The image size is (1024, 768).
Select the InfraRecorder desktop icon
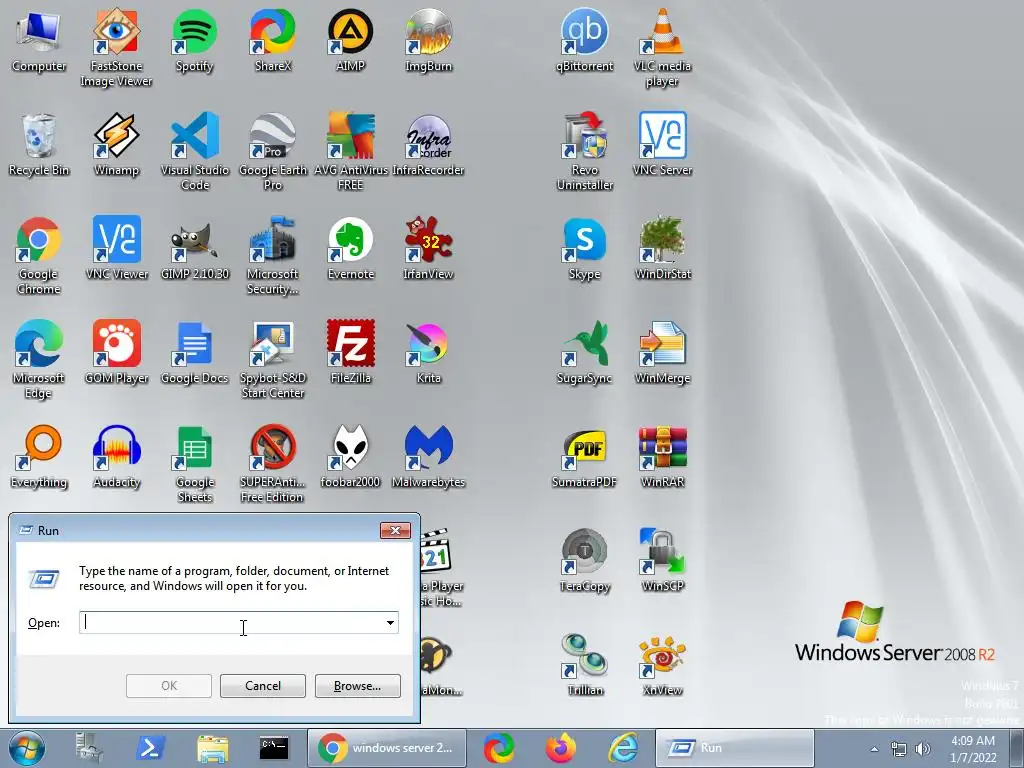(x=428, y=144)
